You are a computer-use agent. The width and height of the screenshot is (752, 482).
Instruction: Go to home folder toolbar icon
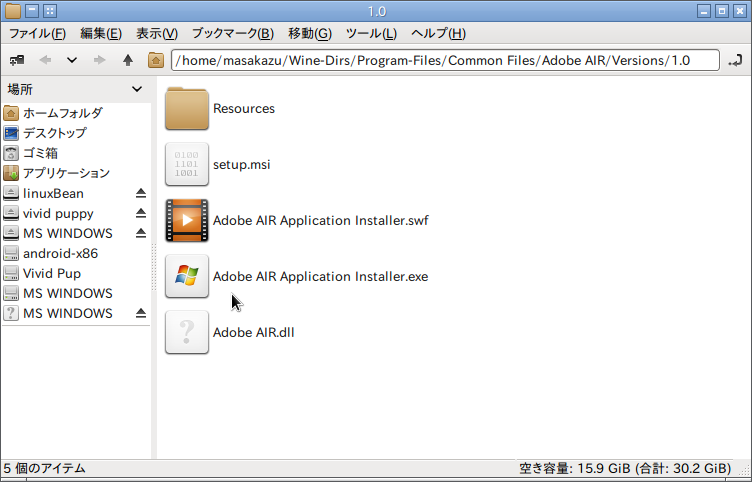click(x=156, y=60)
